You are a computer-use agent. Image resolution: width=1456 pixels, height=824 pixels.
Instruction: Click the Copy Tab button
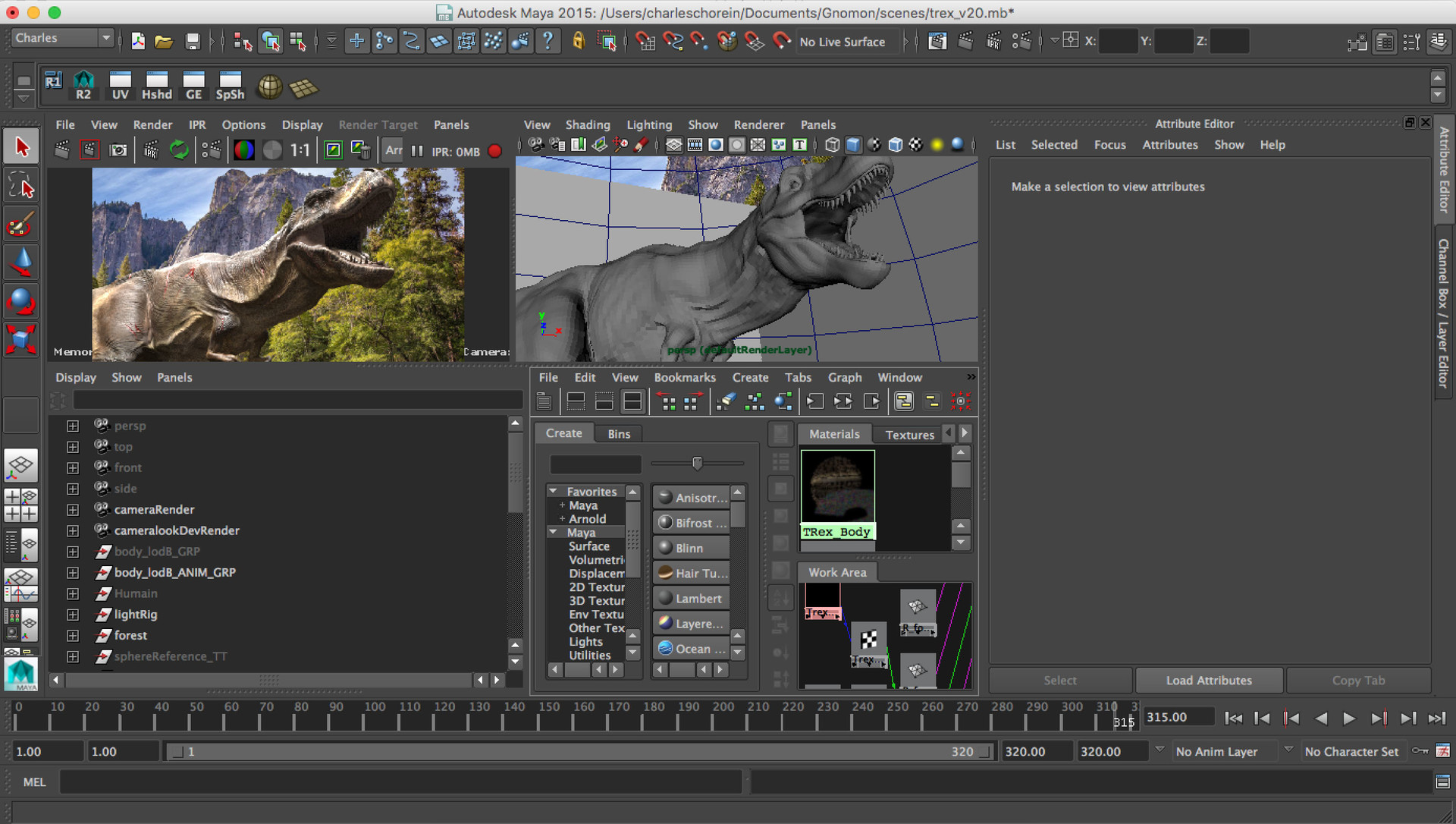1357,680
